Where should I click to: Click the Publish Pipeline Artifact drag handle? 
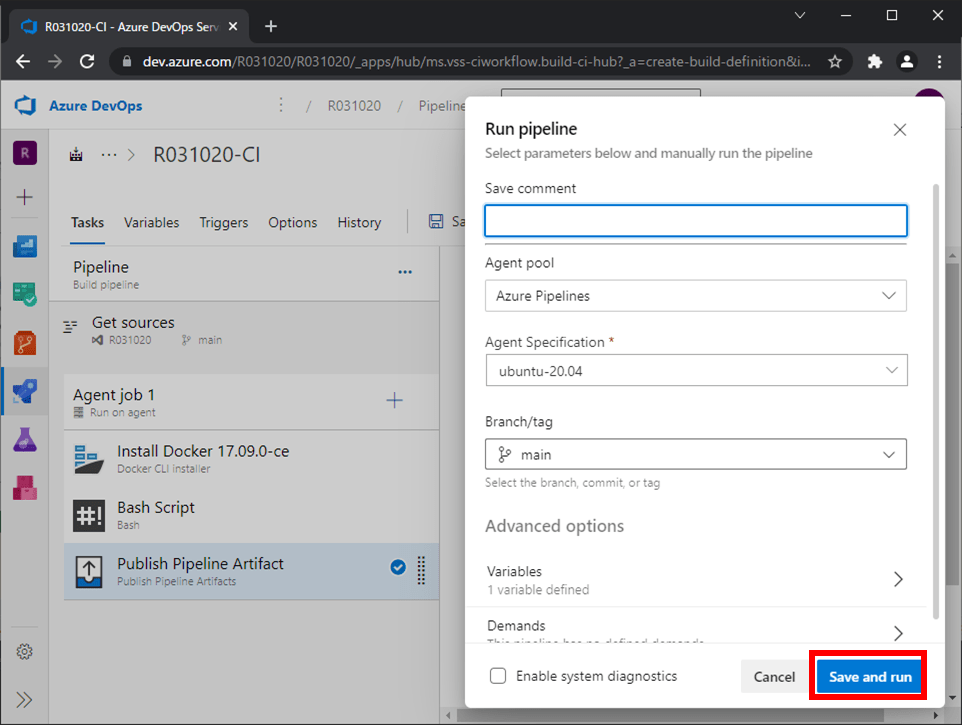coord(421,570)
